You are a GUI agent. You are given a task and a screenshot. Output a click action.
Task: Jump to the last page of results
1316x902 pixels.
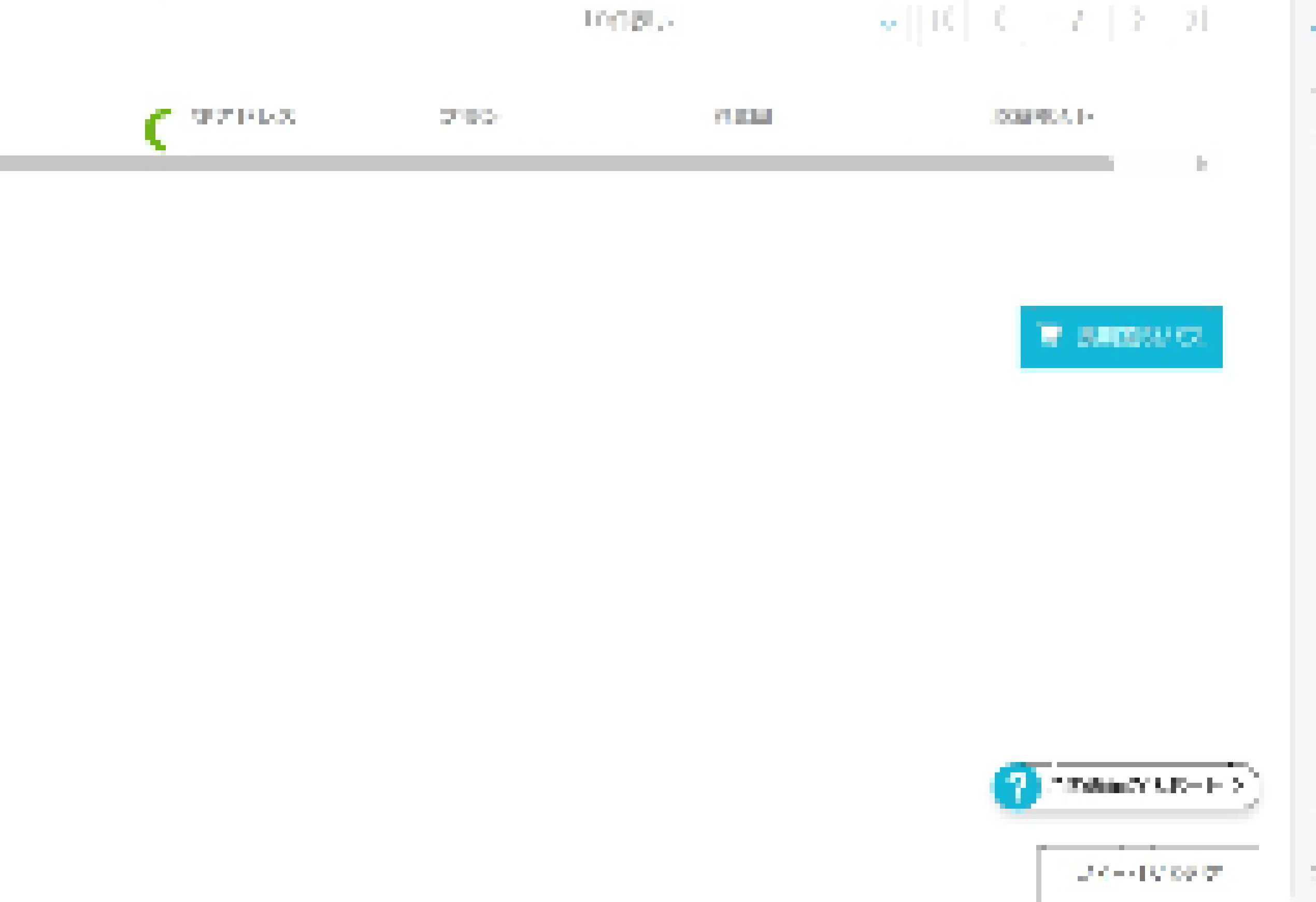tap(1197, 20)
